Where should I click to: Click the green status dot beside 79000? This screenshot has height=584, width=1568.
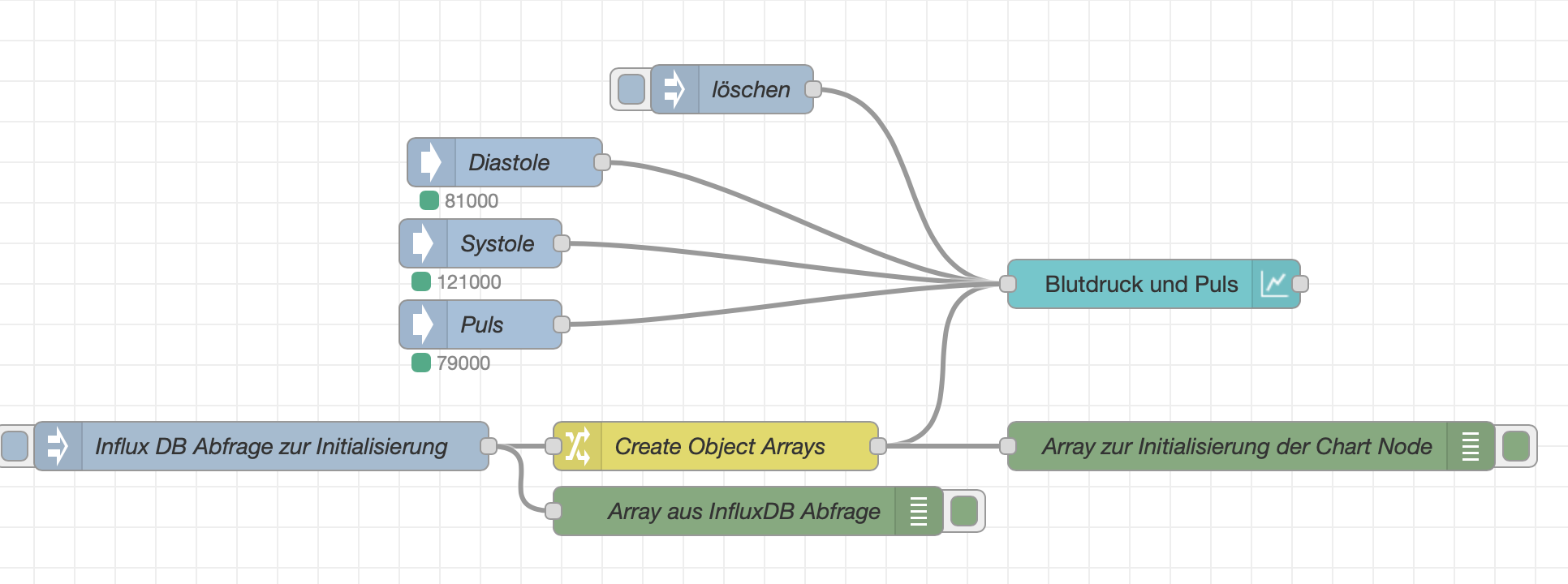pos(421,363)
